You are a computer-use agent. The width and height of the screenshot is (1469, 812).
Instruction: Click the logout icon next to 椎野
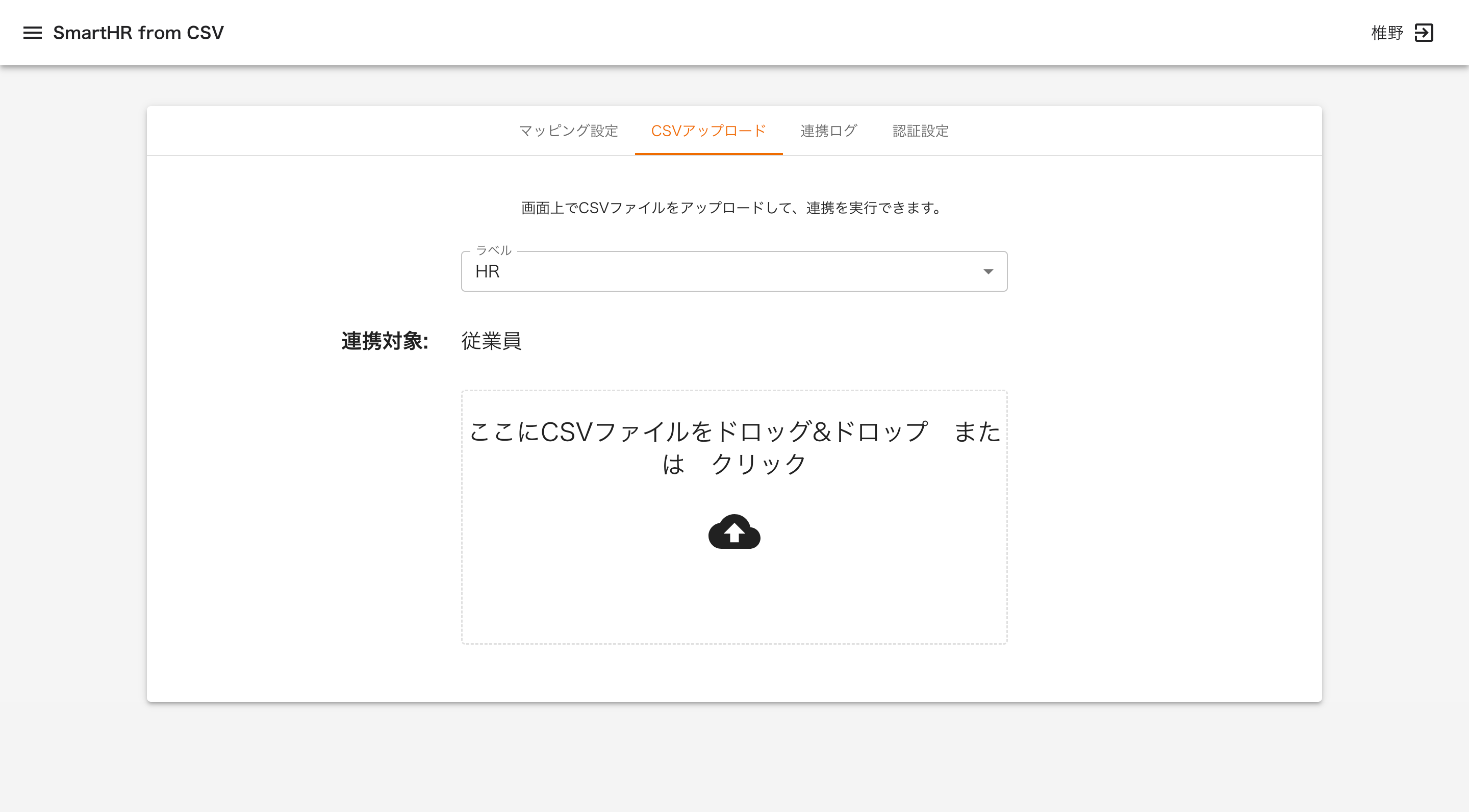click(x=1424, y=33)
